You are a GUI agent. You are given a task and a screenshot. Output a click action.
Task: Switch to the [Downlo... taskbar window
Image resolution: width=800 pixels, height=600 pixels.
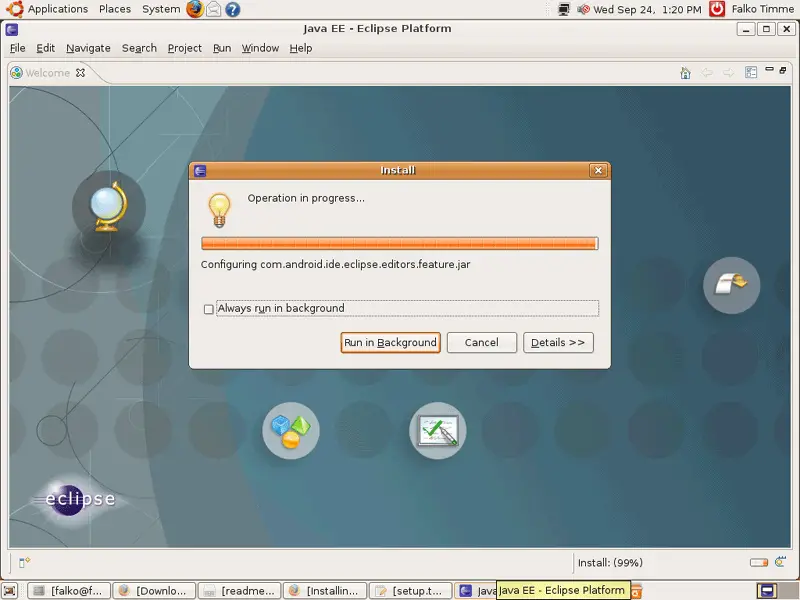point(154,591)
